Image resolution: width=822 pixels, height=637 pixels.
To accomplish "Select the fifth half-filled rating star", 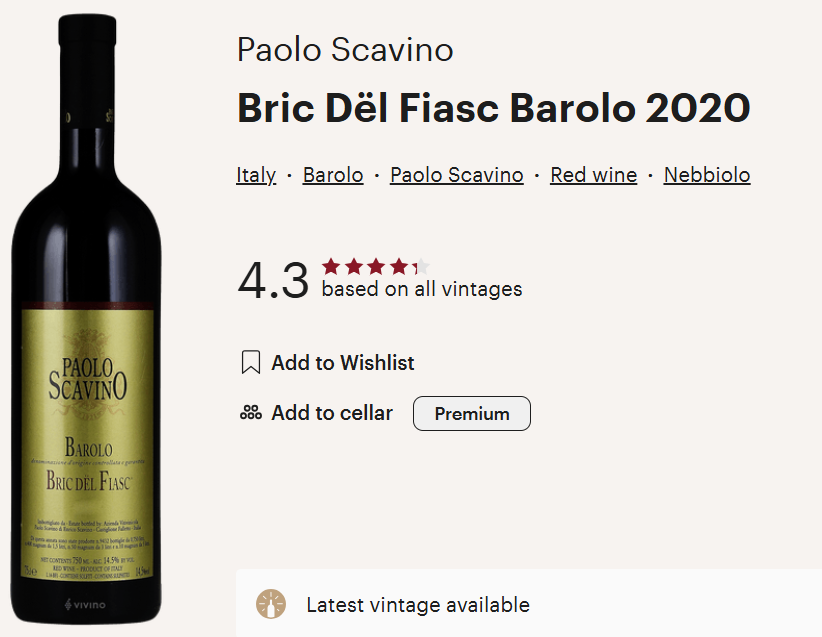I will pos(421,266).
